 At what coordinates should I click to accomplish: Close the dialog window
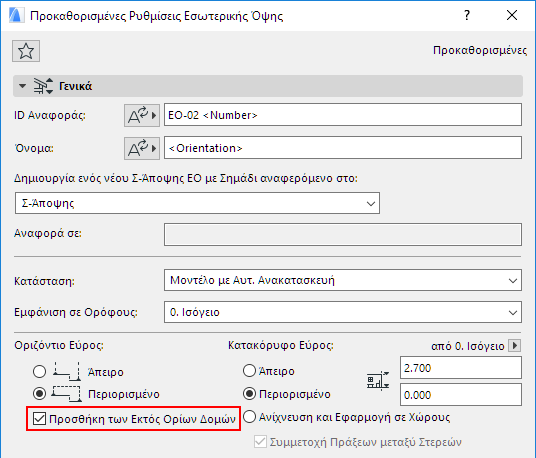point(512,15)
